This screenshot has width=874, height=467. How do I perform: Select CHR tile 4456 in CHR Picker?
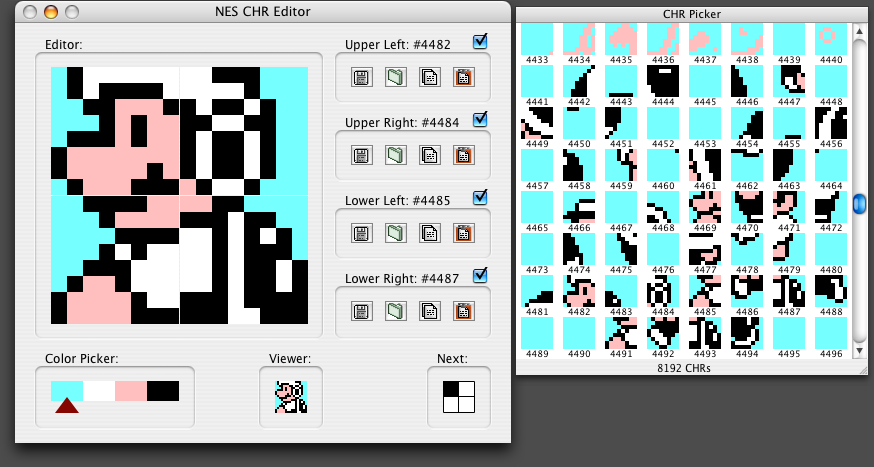click(x=831, y=123)
